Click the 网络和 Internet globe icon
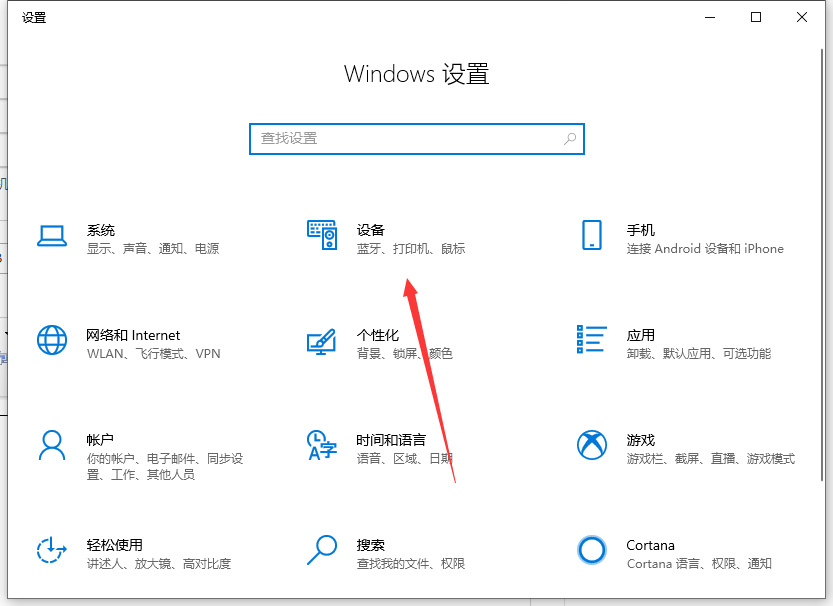The height and width of the screenshot is (606, 833). tap(52, 340)
